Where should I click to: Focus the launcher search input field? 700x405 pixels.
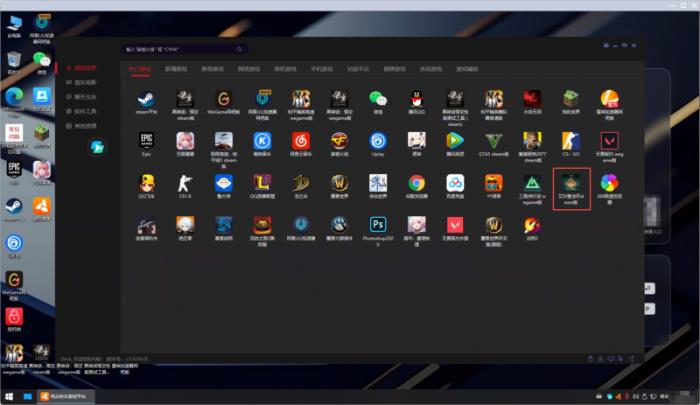184,49
